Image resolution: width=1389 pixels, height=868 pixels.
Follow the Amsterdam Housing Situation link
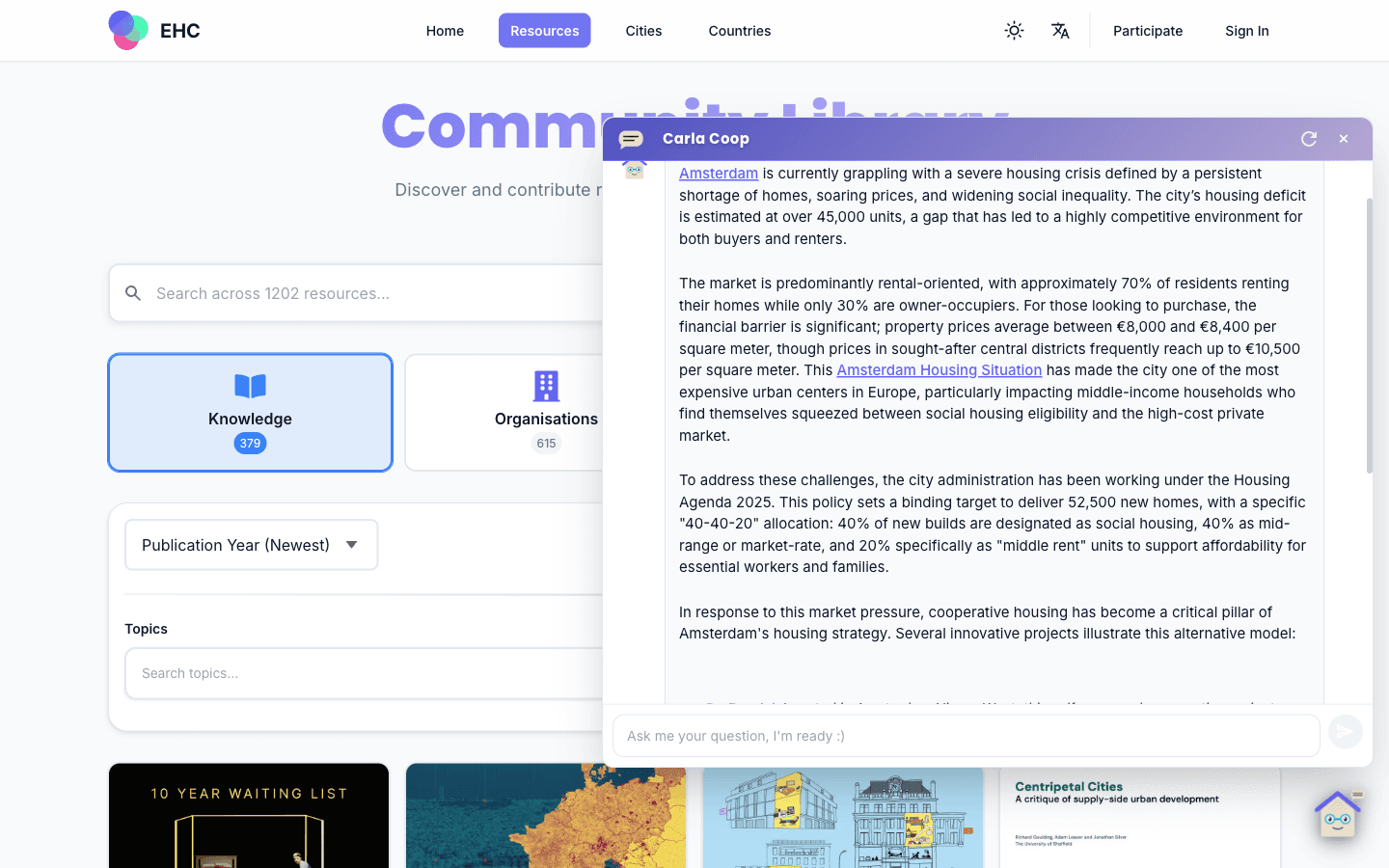coord(939,369)
